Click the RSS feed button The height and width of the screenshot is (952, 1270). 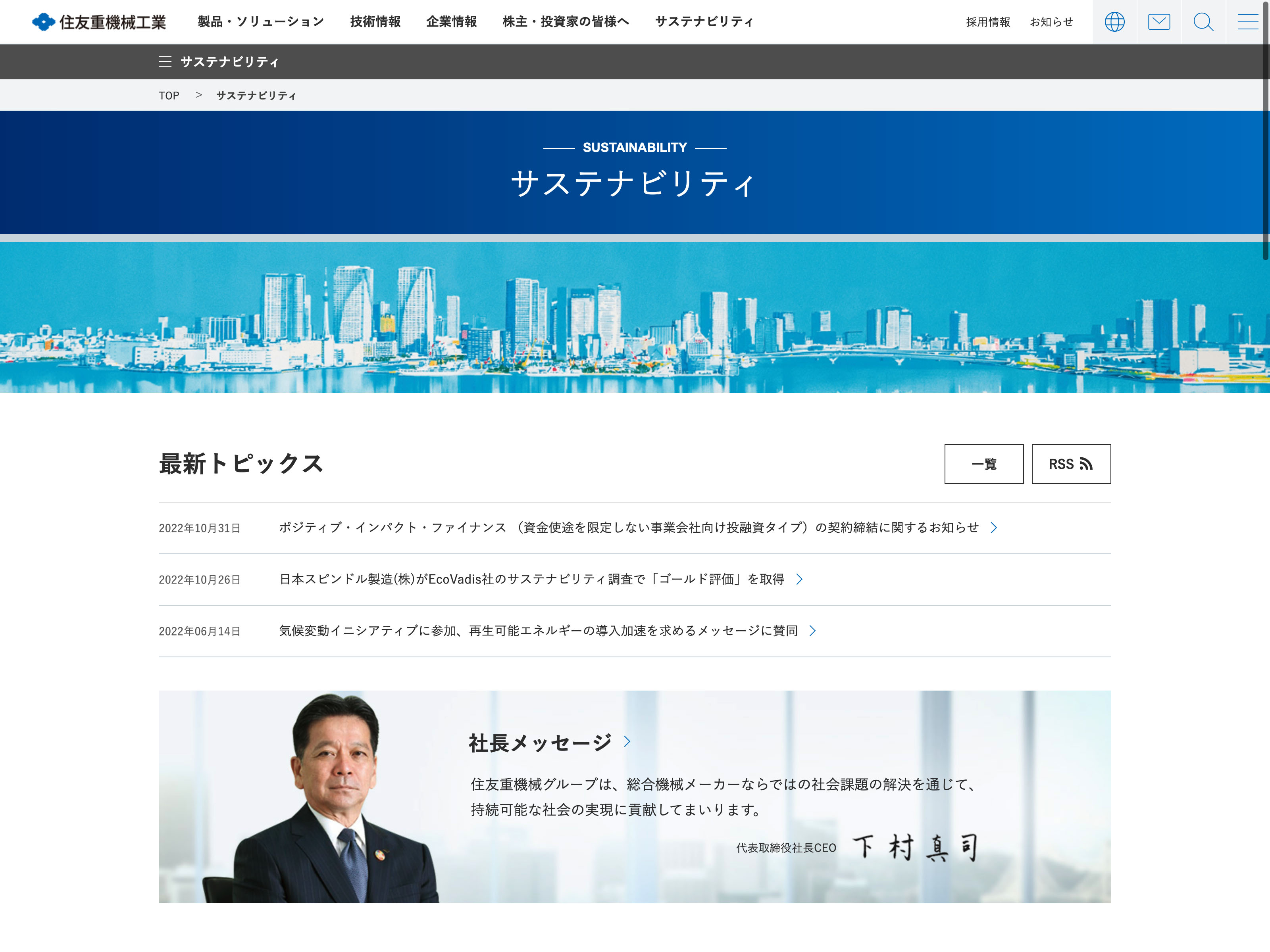click(1070, 464)
